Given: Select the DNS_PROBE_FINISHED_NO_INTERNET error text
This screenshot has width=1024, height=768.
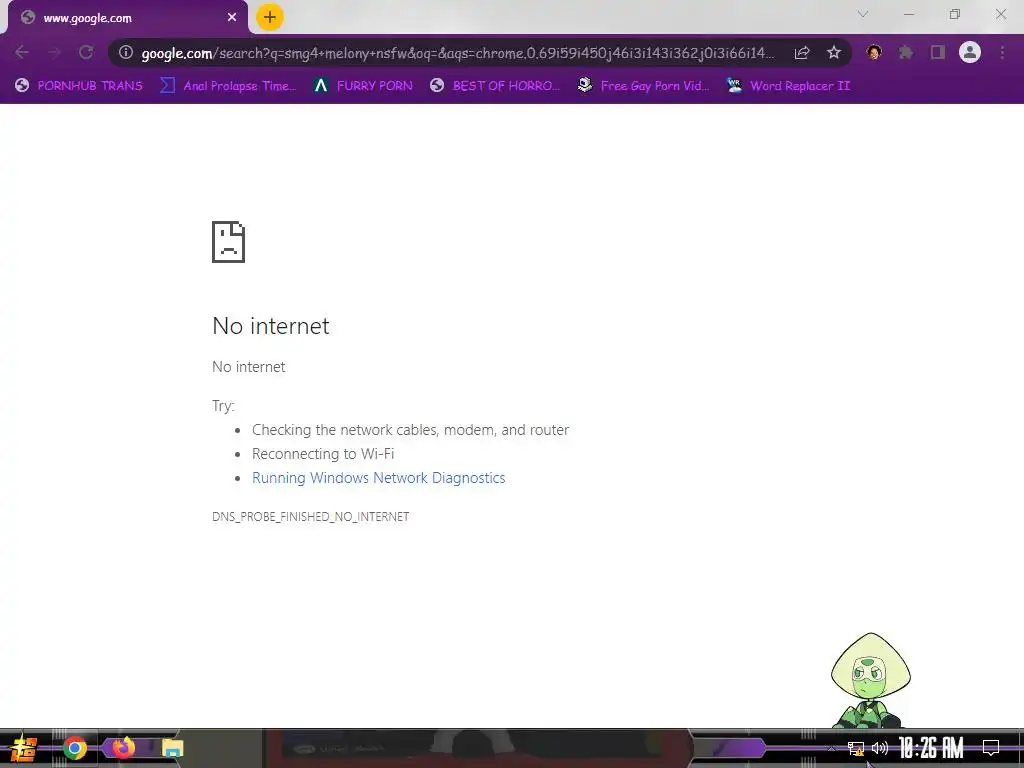Looking at the screenshot, I should point(311,517).
